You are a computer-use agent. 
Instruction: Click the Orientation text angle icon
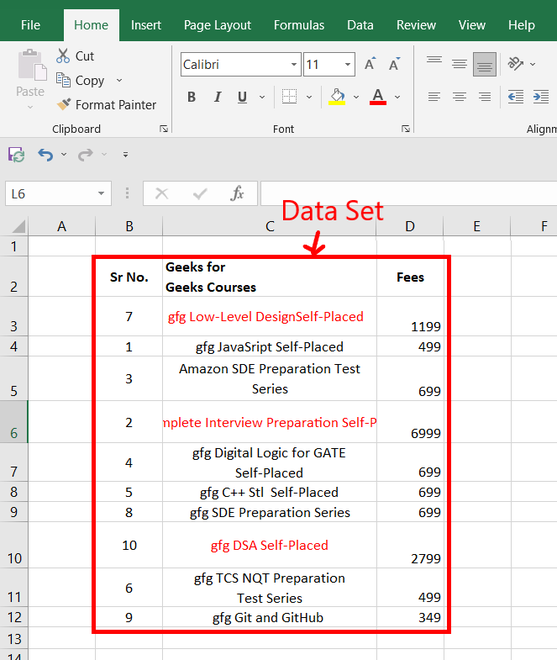pos(515,64)
